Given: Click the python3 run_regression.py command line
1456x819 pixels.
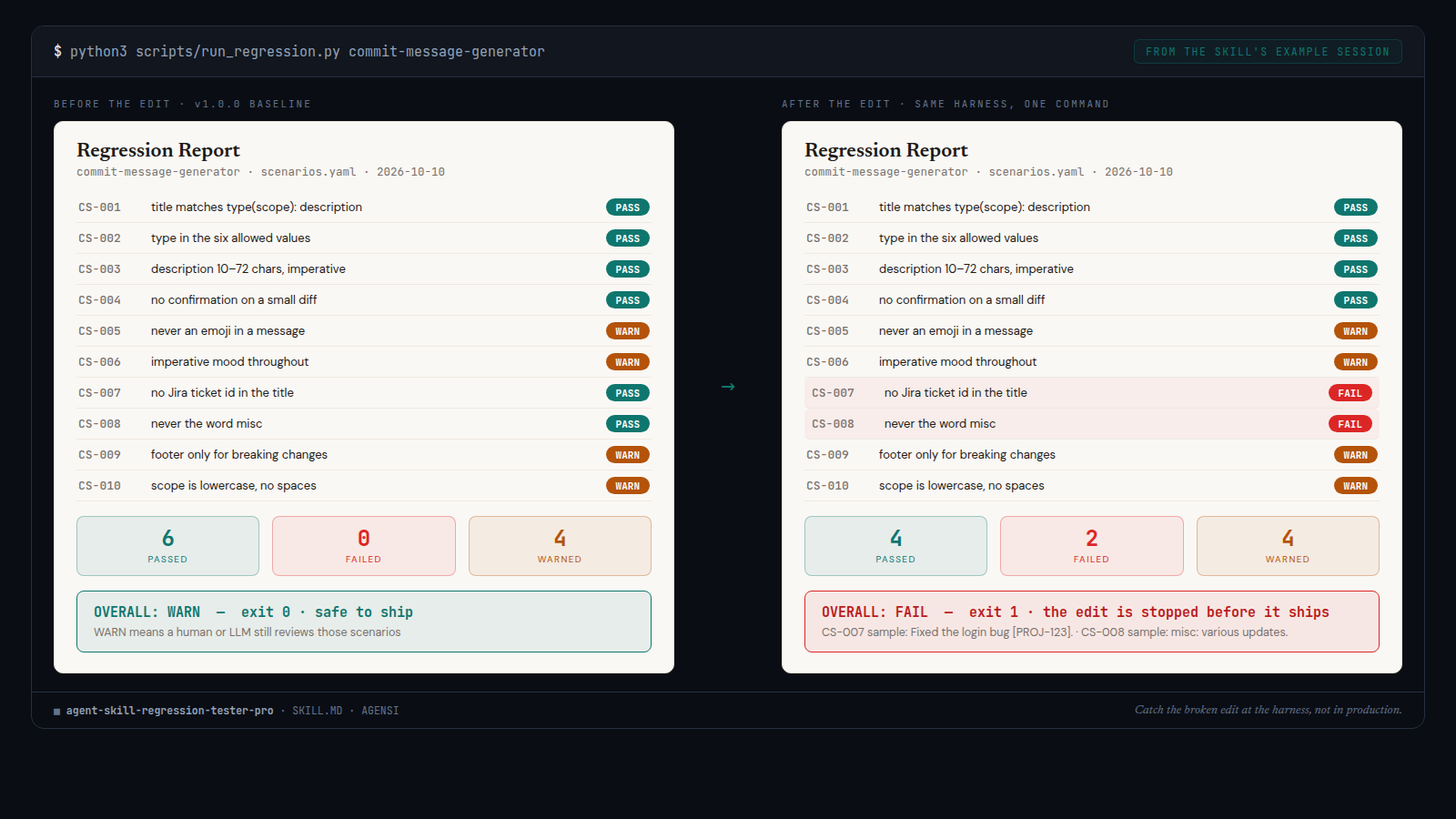Looking at the screenshot, I should (x=299, y=52).
